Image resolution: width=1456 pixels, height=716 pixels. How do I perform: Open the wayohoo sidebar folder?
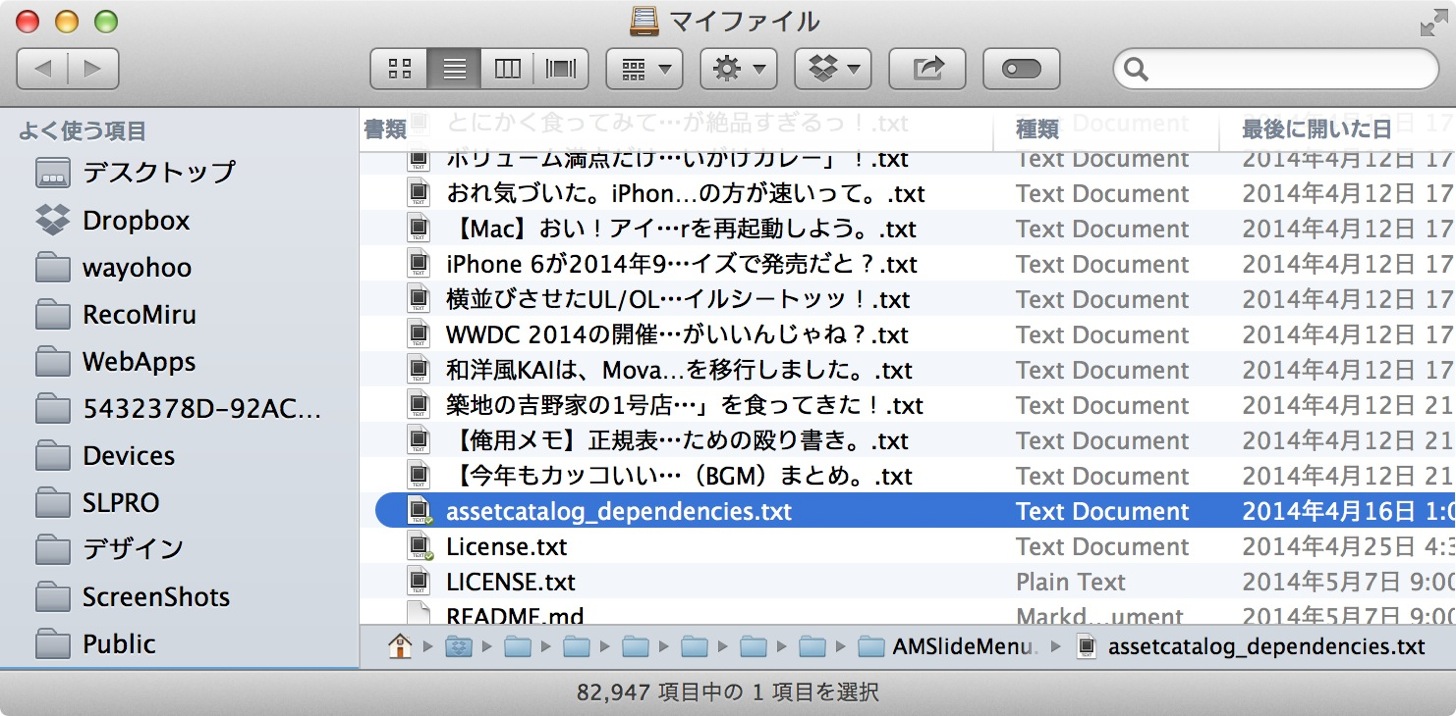tap(112, 267)
